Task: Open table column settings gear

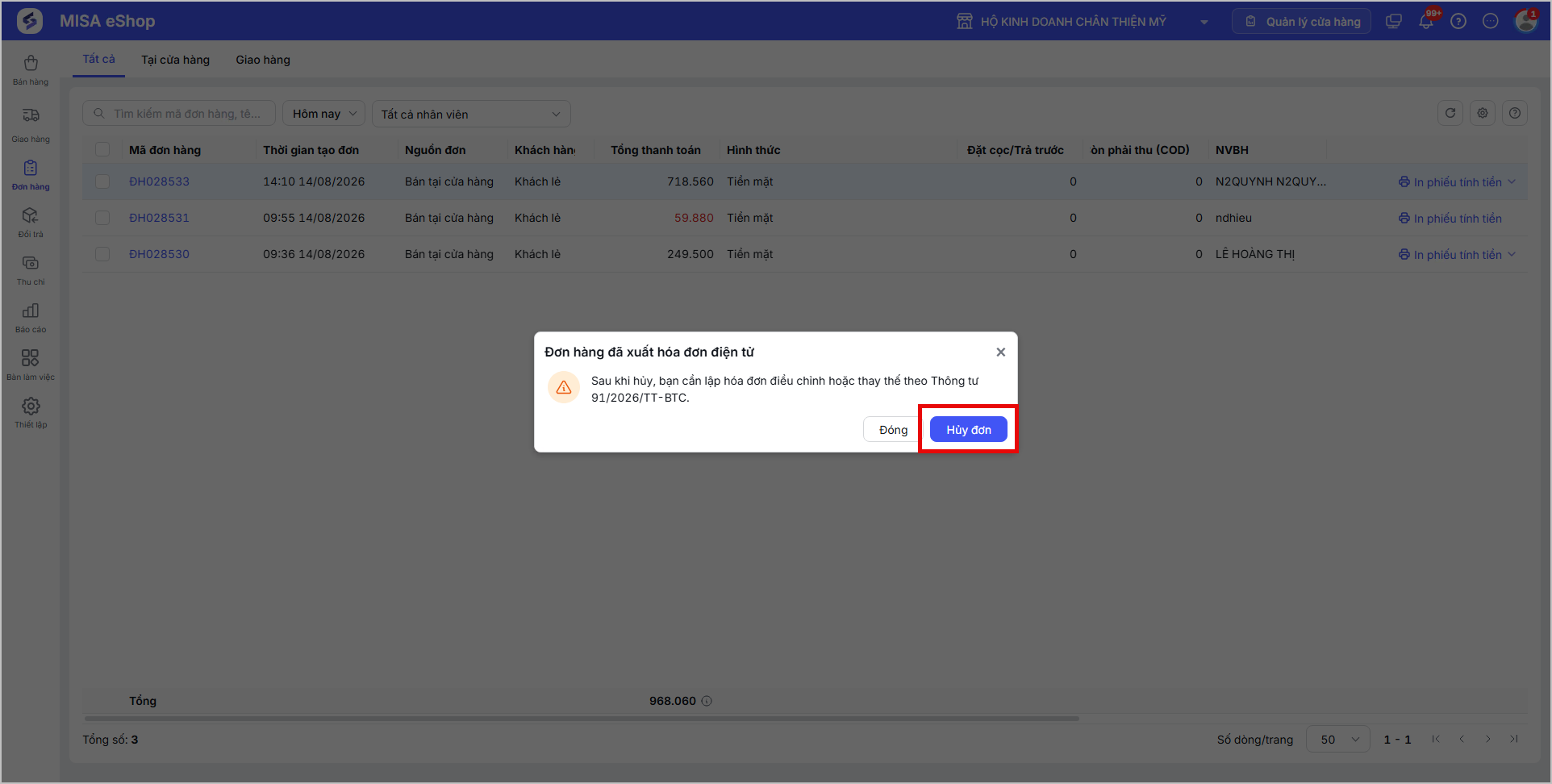Action: tap(1483, 113)
